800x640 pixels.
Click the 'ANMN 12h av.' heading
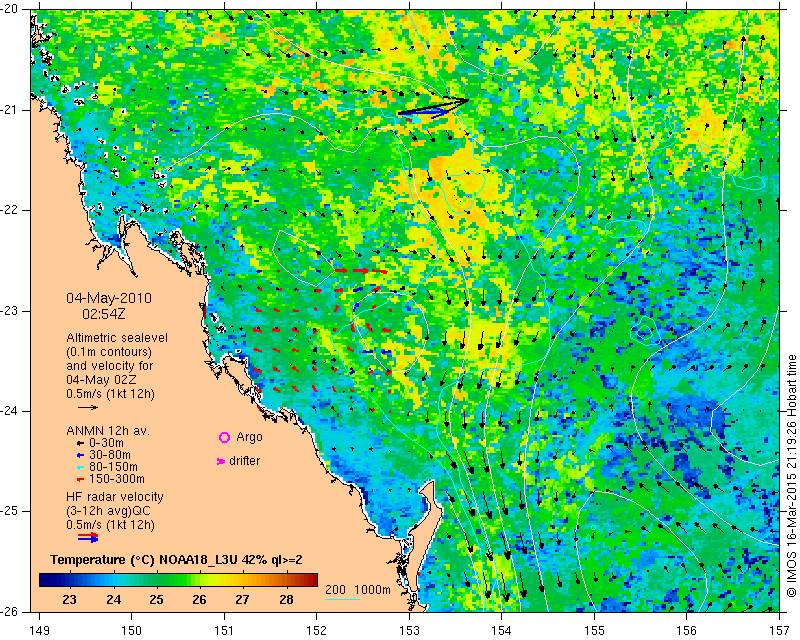click(108, 431)
